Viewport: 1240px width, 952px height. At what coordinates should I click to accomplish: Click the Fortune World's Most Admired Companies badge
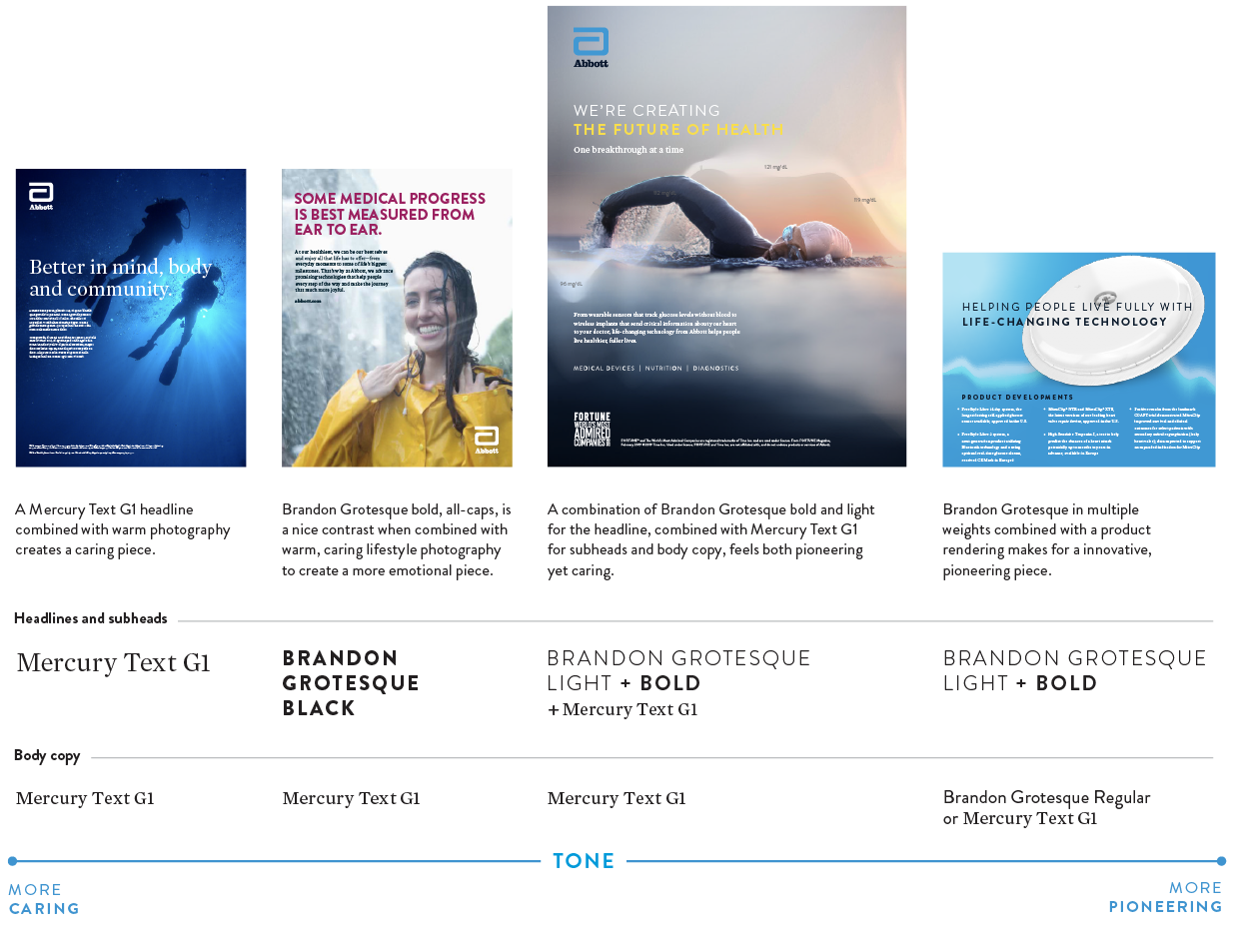tap(592, 430)
